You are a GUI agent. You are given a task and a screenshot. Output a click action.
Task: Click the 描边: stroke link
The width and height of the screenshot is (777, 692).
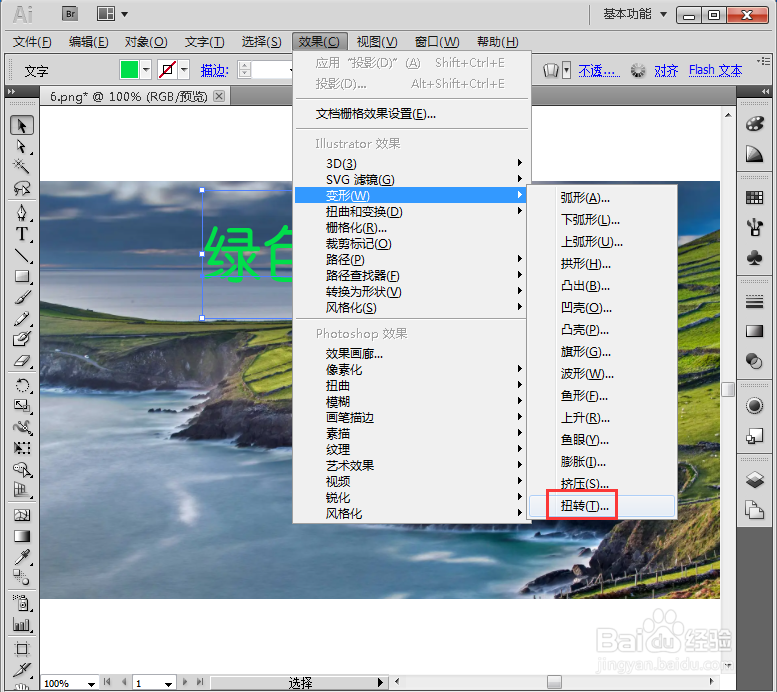coord(215,71)
